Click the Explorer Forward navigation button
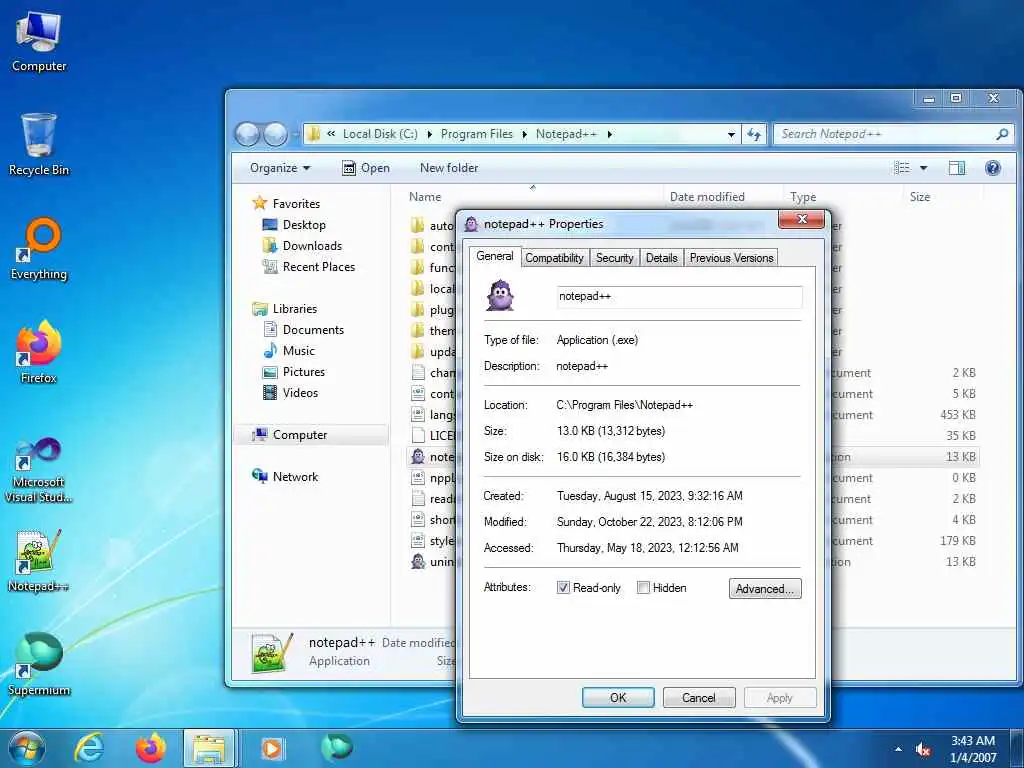This screenshot has width=1024, height=768. [x=275, y=135]
